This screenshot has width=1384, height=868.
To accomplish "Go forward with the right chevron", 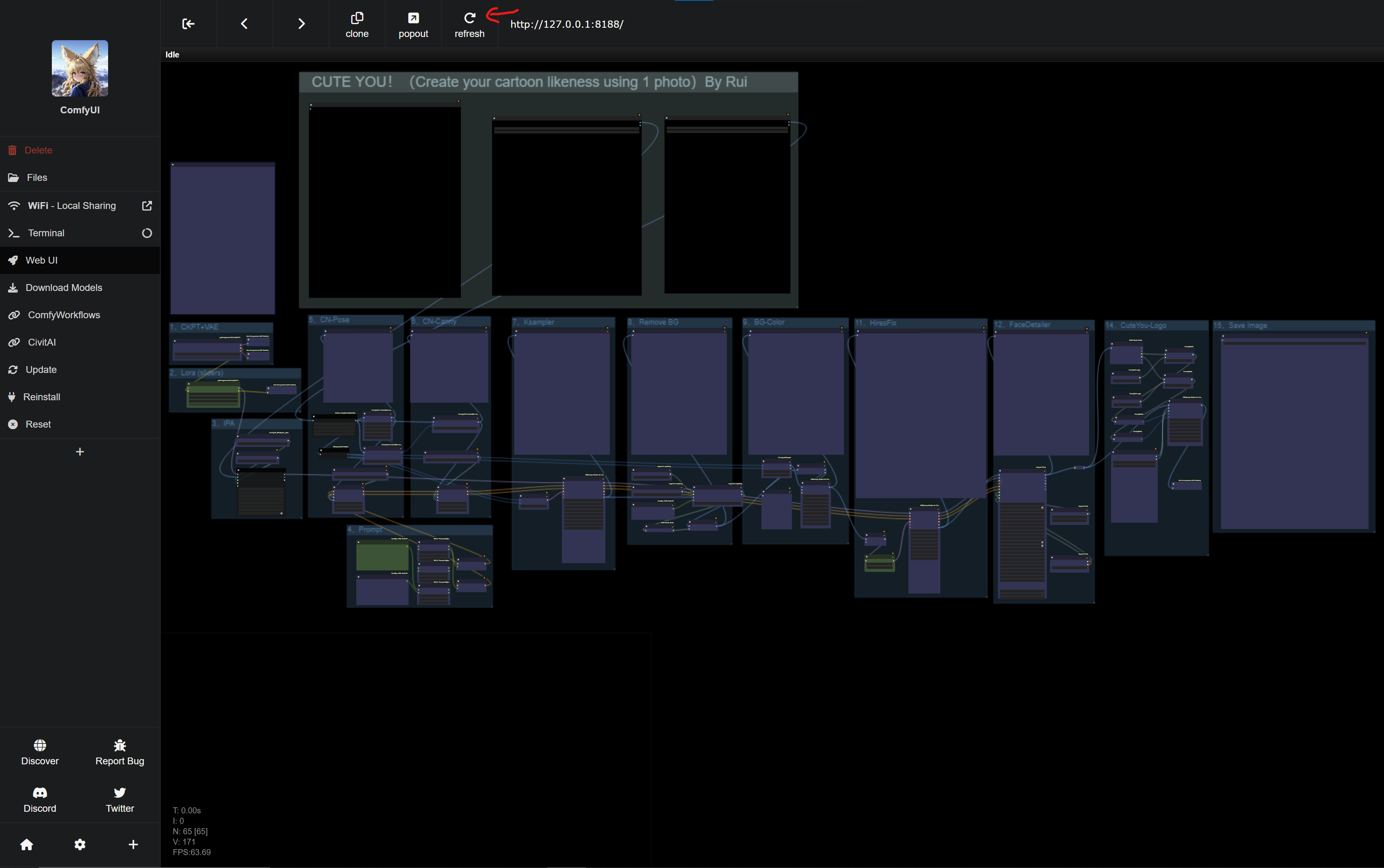I will pyautogui.click(x=301, y=24).
